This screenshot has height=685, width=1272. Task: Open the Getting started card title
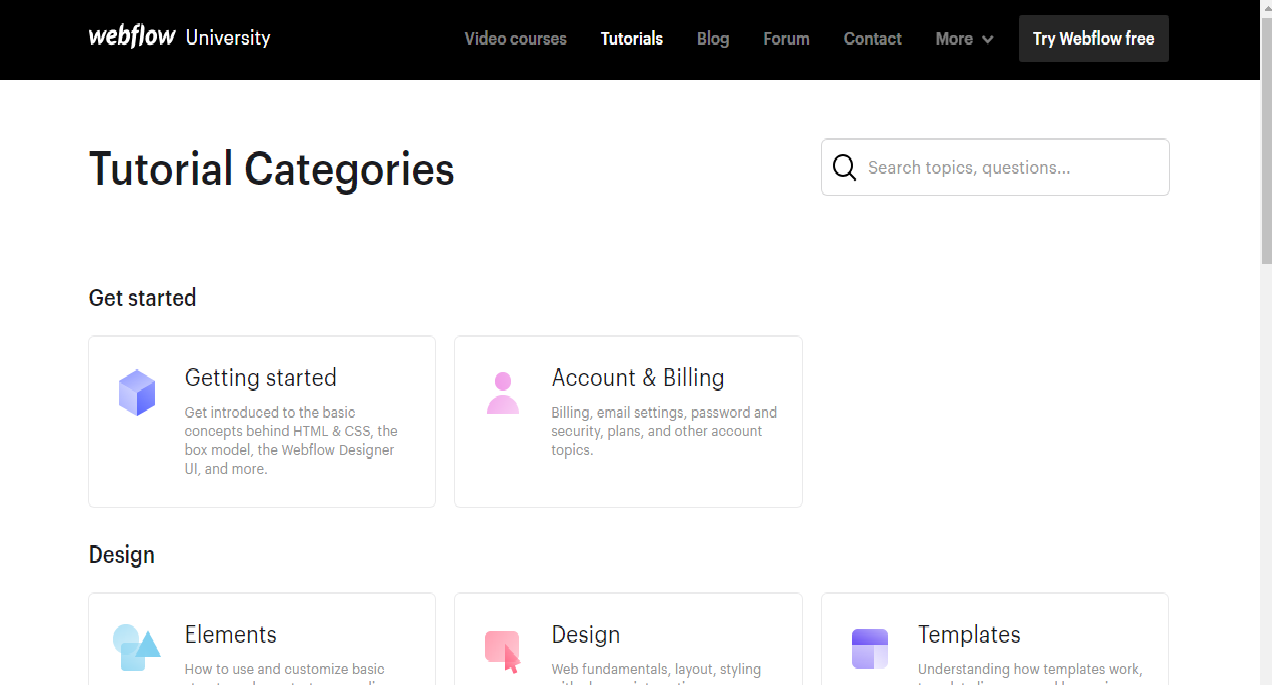260,378
